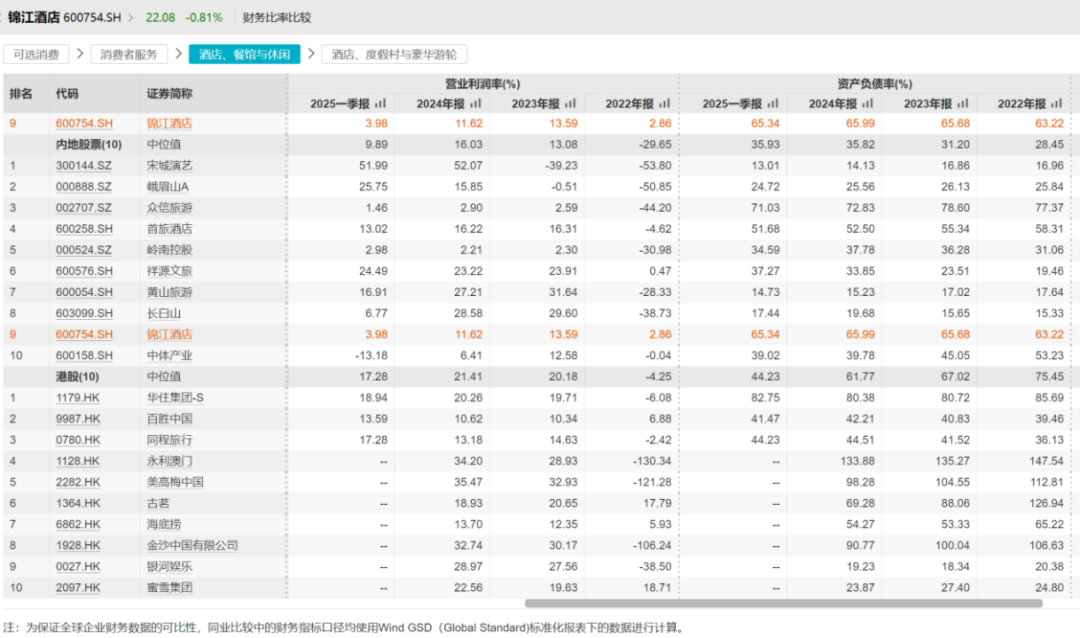
Task: Expand arrow before 酒店、度假村与豪华游轮
Action: 311,55
